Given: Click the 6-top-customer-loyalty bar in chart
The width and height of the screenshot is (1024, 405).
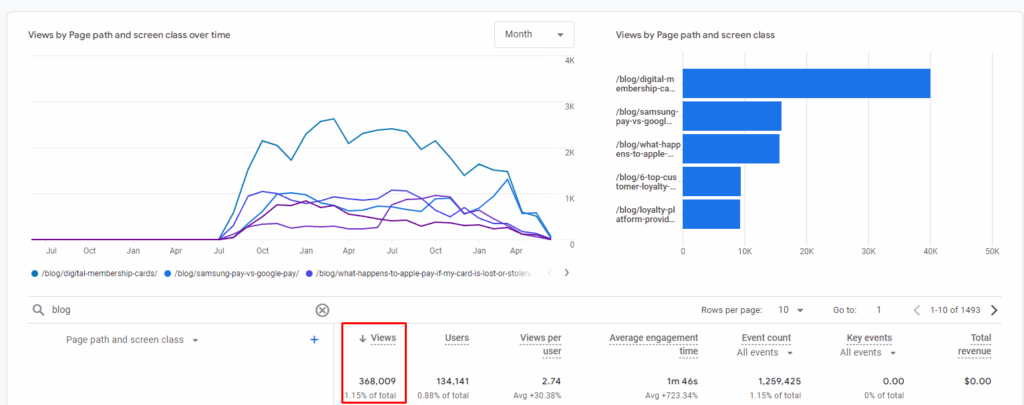Looking at the screenshot, I should [712, 182].
